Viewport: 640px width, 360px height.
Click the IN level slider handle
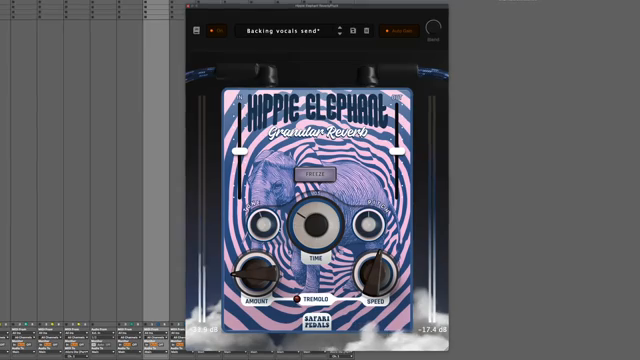(240, 151)
